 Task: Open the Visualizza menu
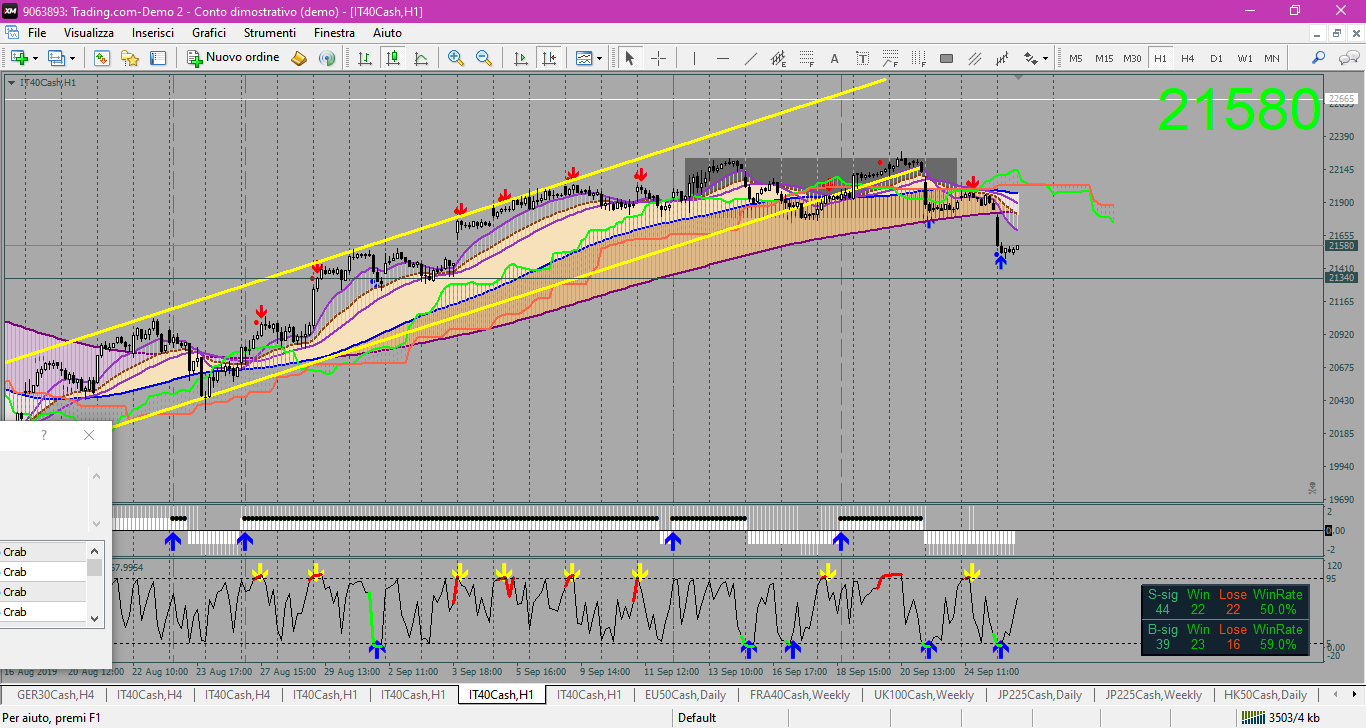click(89, 33)
